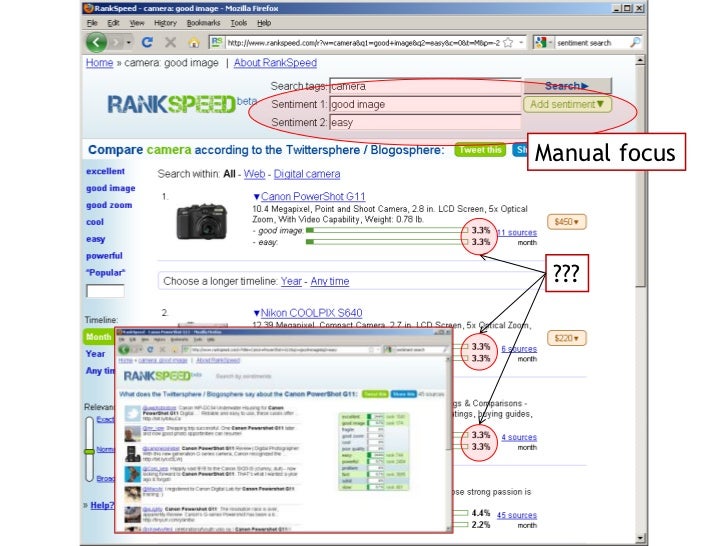Open the Nikon COOLPIX S640 link

[x=312, y=313]
